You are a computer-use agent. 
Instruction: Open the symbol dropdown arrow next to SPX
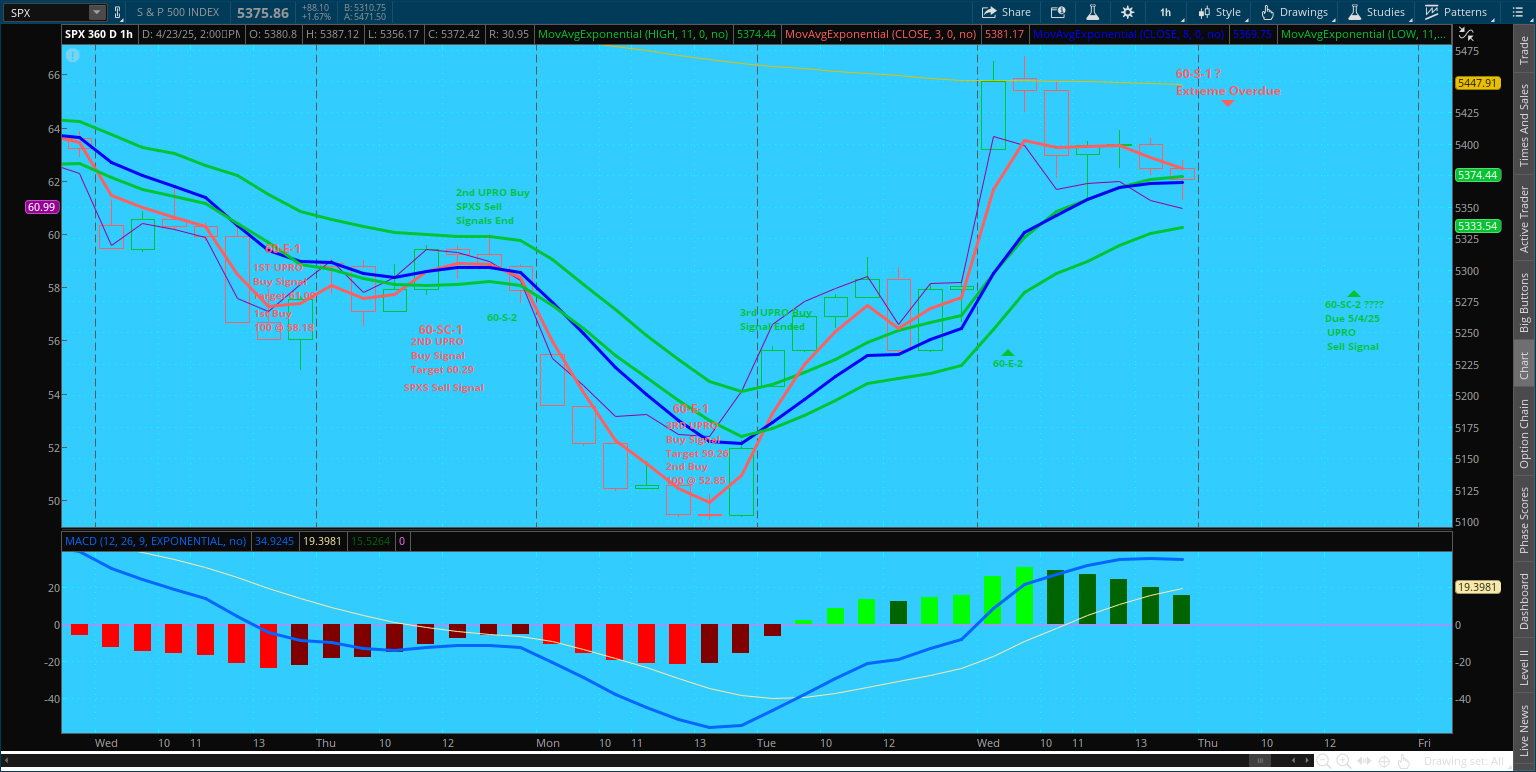coord(97,12)
